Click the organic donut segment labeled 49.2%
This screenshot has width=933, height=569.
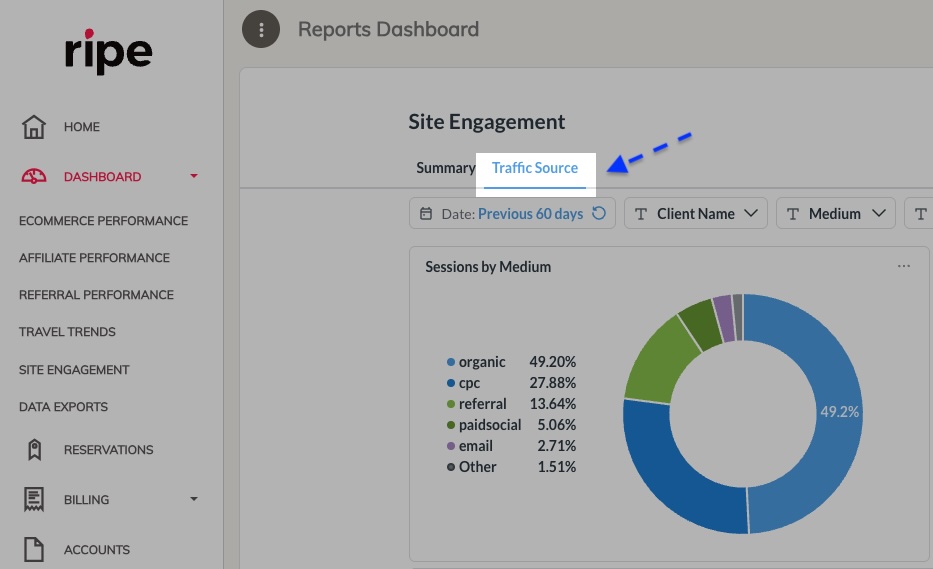point(839,411)
